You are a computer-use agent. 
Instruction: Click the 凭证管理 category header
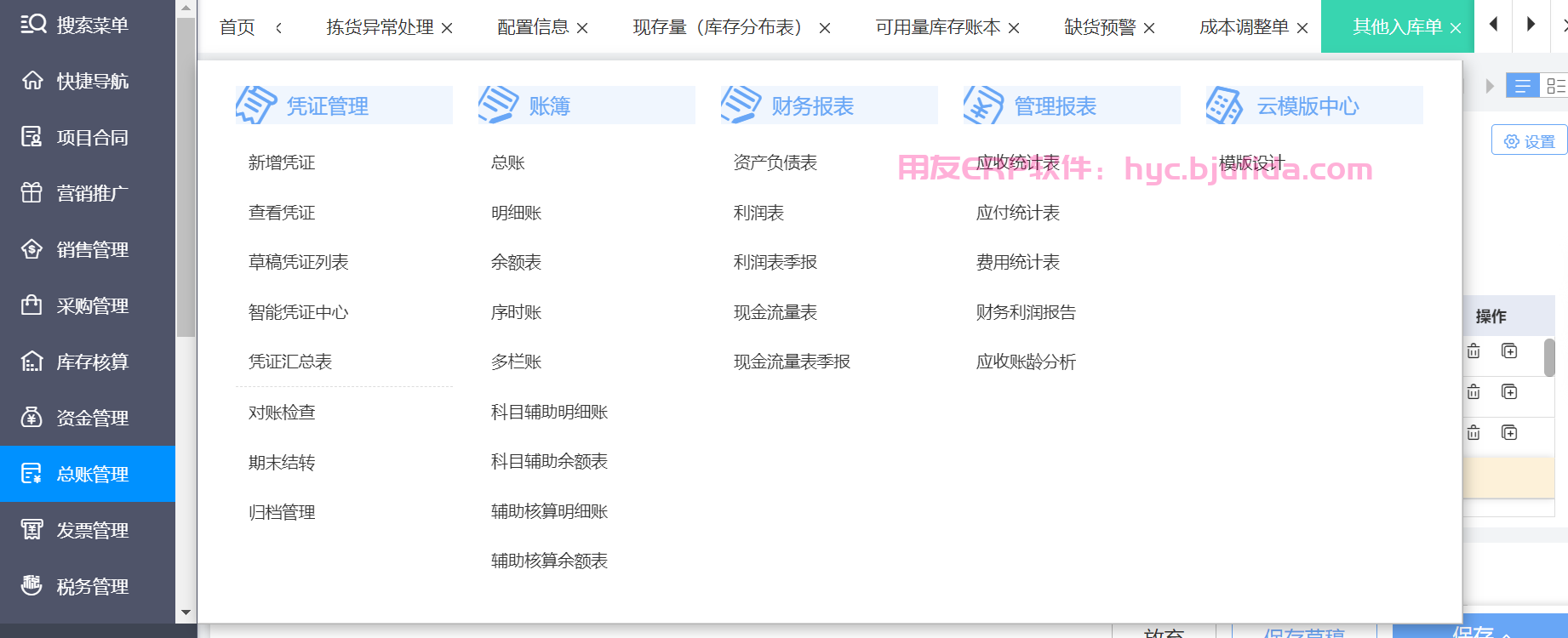tap(344, 105)
